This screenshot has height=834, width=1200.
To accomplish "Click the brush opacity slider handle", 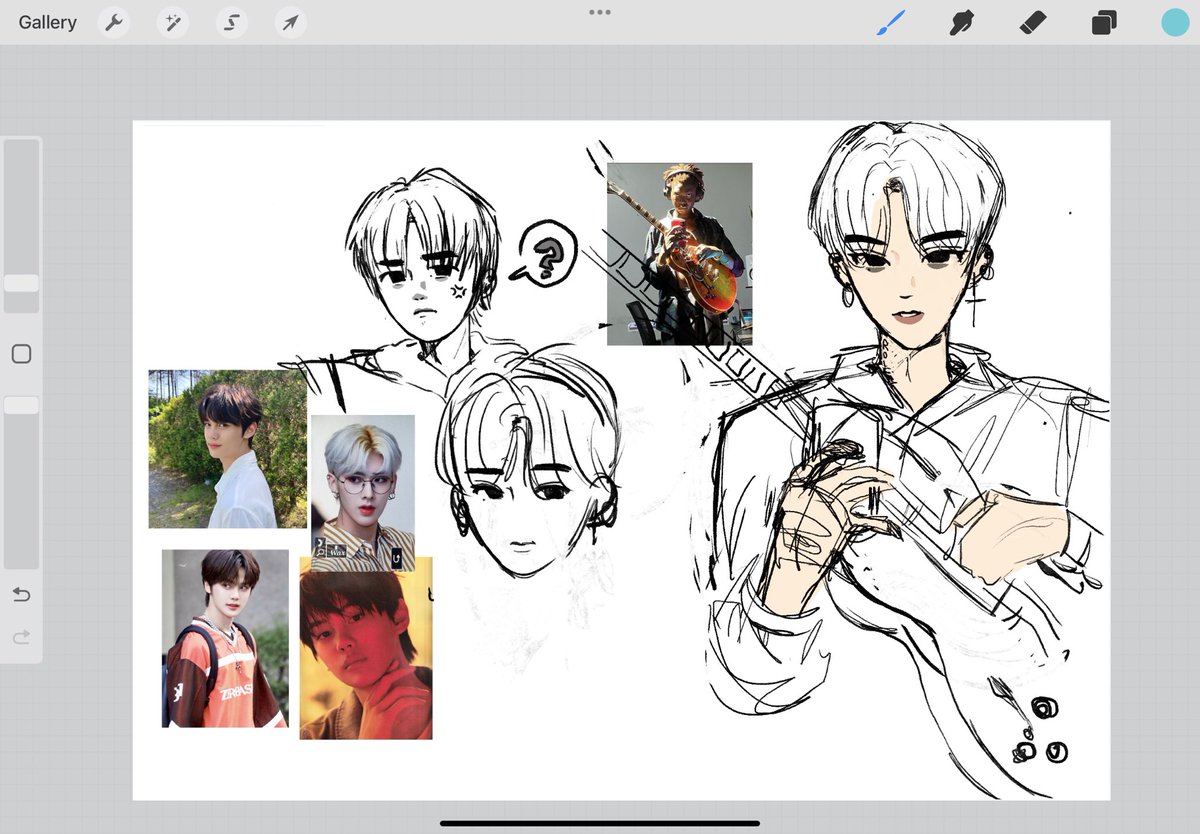I will (x=21, y=405).
